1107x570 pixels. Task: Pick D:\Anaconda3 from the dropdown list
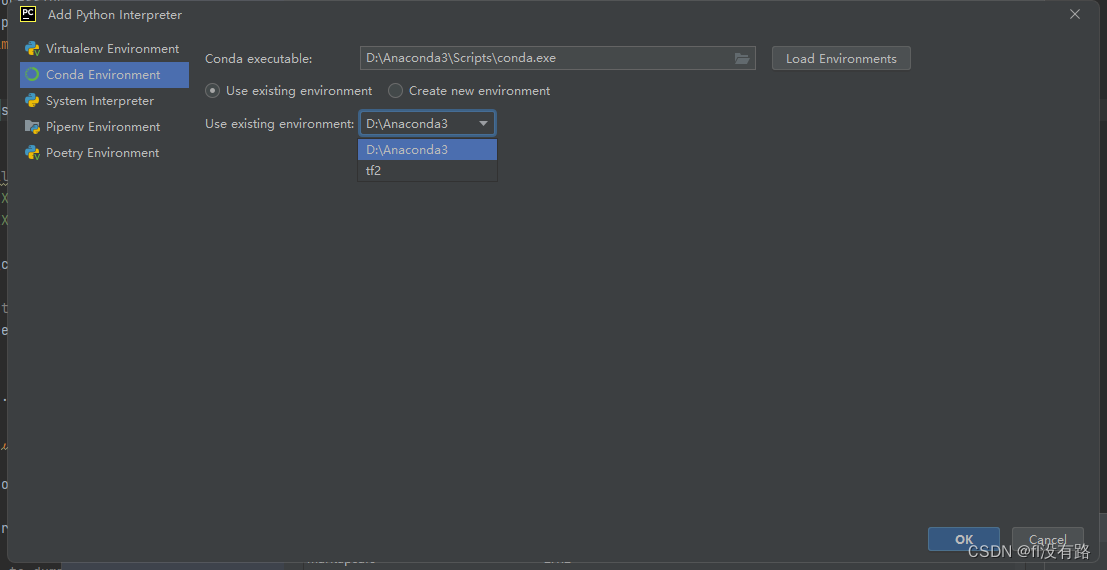(427, 150)
